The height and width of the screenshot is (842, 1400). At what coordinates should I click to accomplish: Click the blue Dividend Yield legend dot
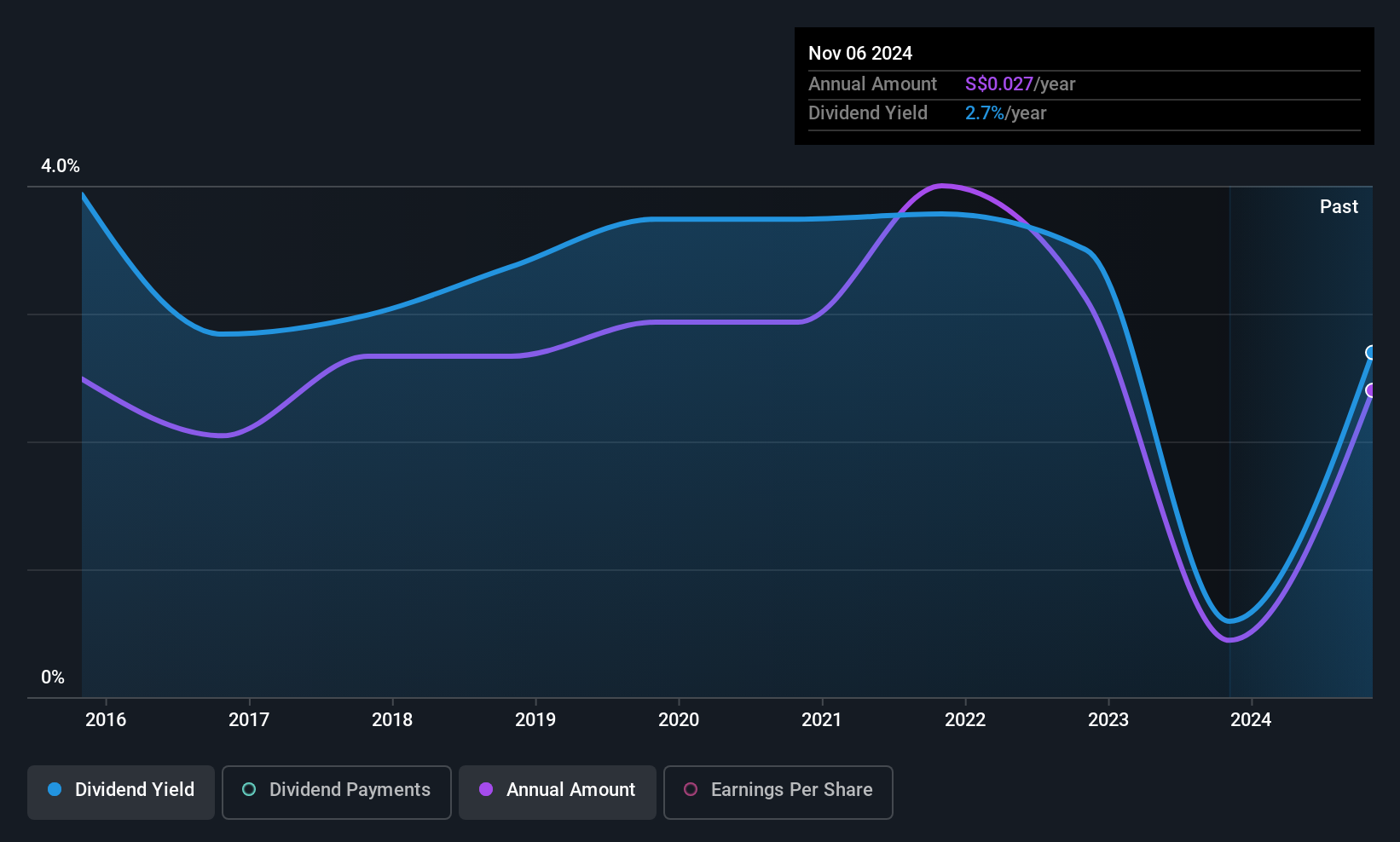(x=55, y=789)
